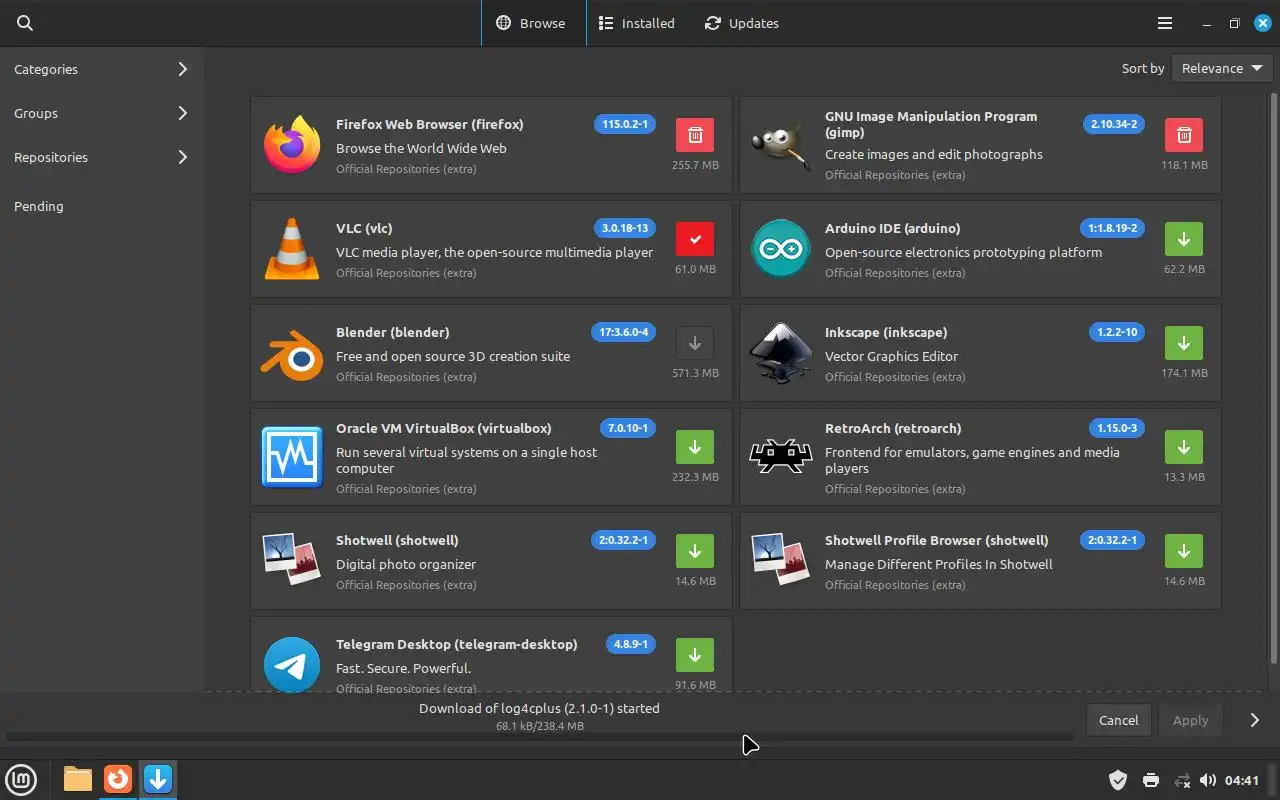Screen dimensions: 1280x800
Task: Cancel the log4cplus download
Action: (x=1118, y=720)
